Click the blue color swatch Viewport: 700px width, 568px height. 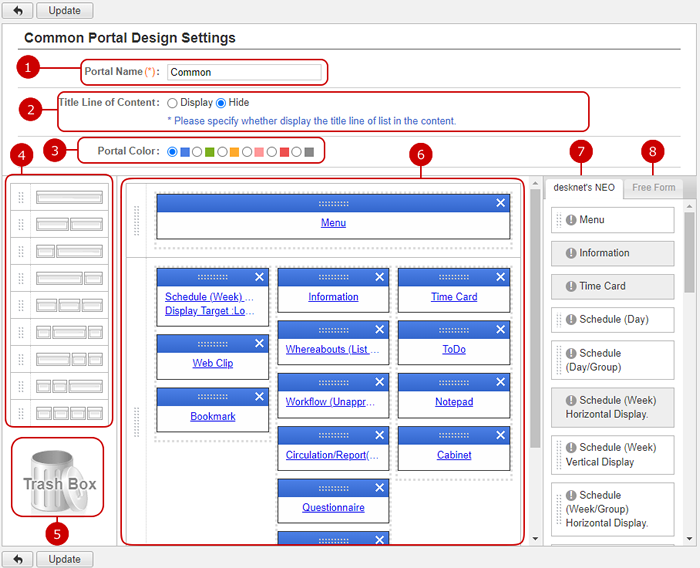pyautogui.click(x=185, y=152)
